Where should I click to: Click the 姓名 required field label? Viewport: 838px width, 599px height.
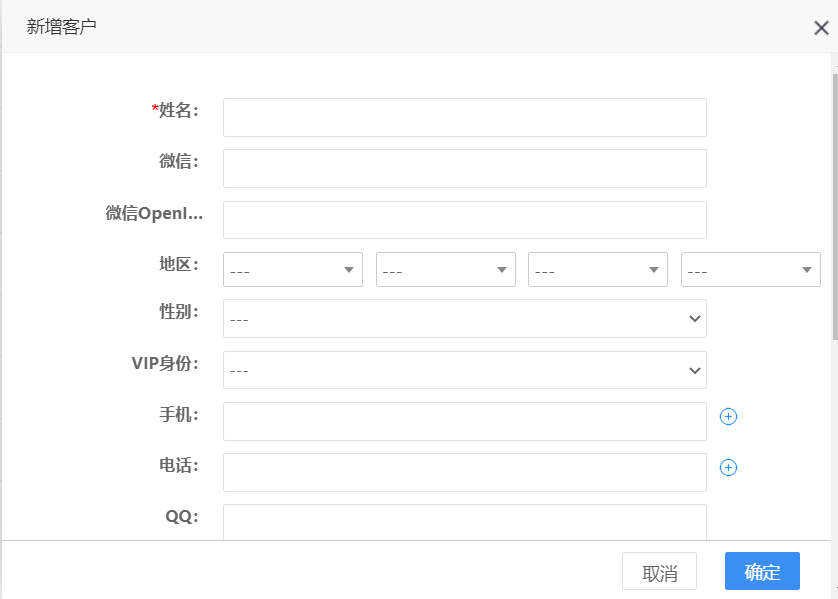(175, 110)
